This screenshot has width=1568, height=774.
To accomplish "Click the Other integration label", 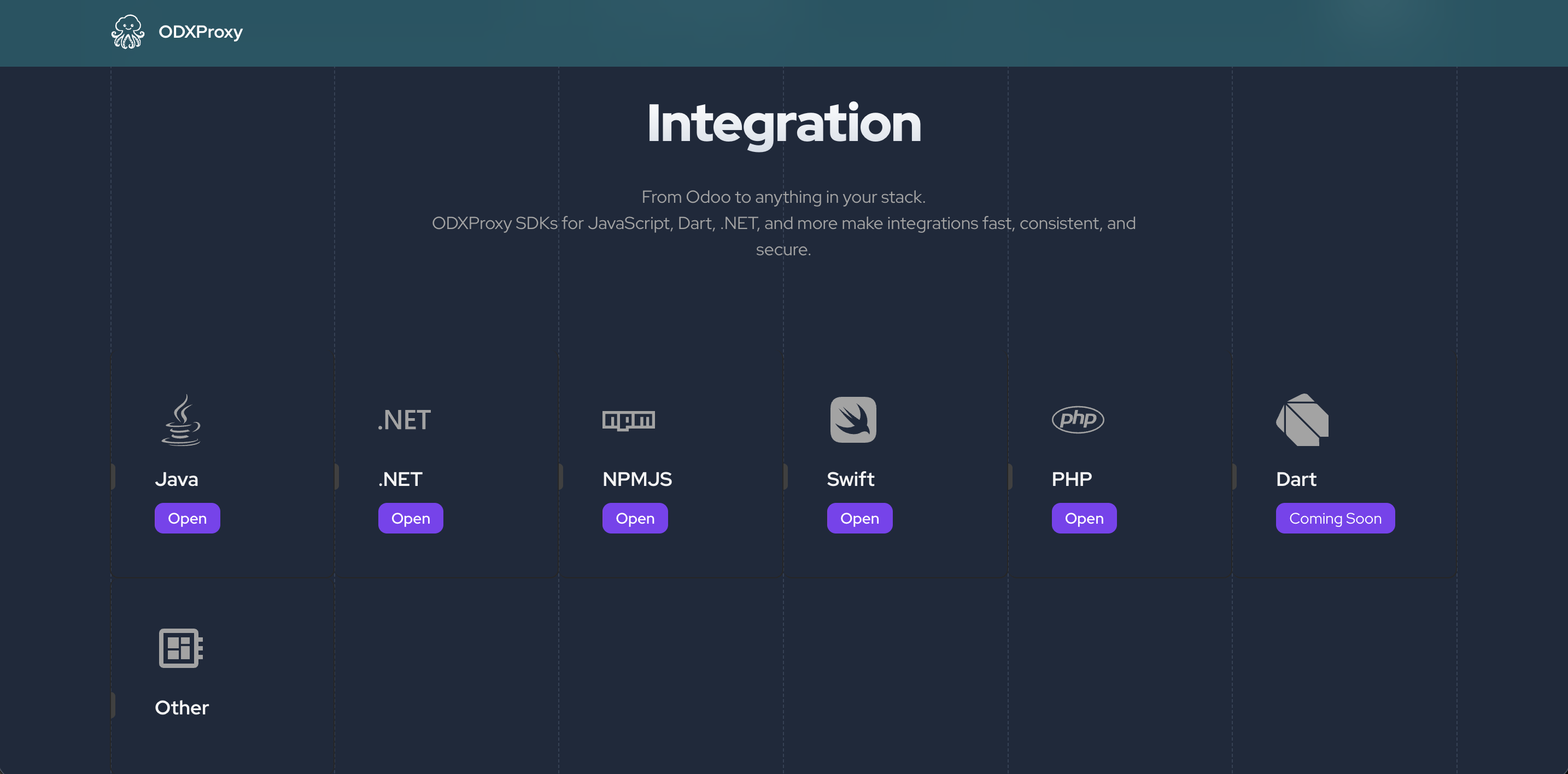I will [182, 708].
